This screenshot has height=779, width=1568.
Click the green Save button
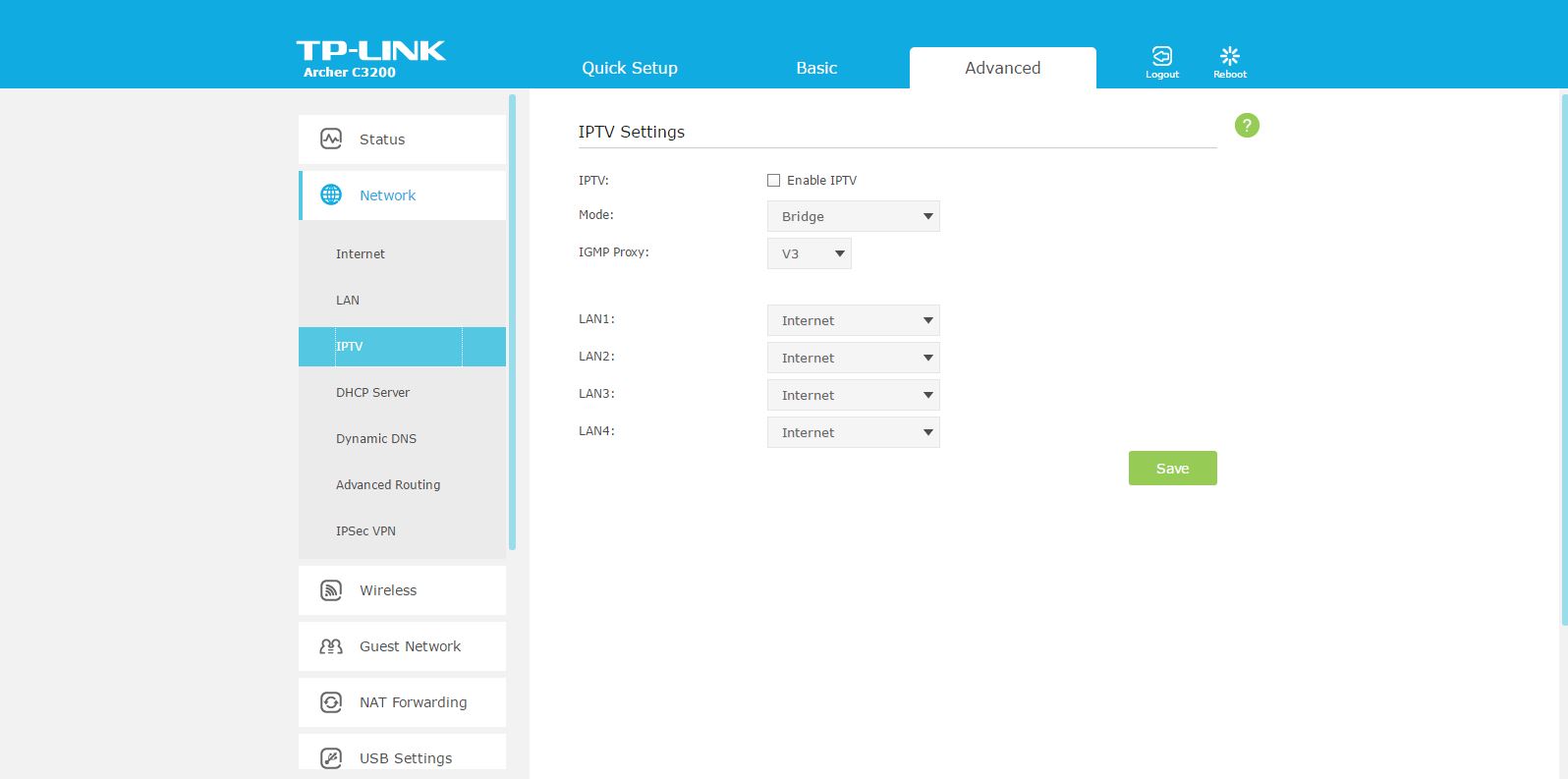point(1172,469)
